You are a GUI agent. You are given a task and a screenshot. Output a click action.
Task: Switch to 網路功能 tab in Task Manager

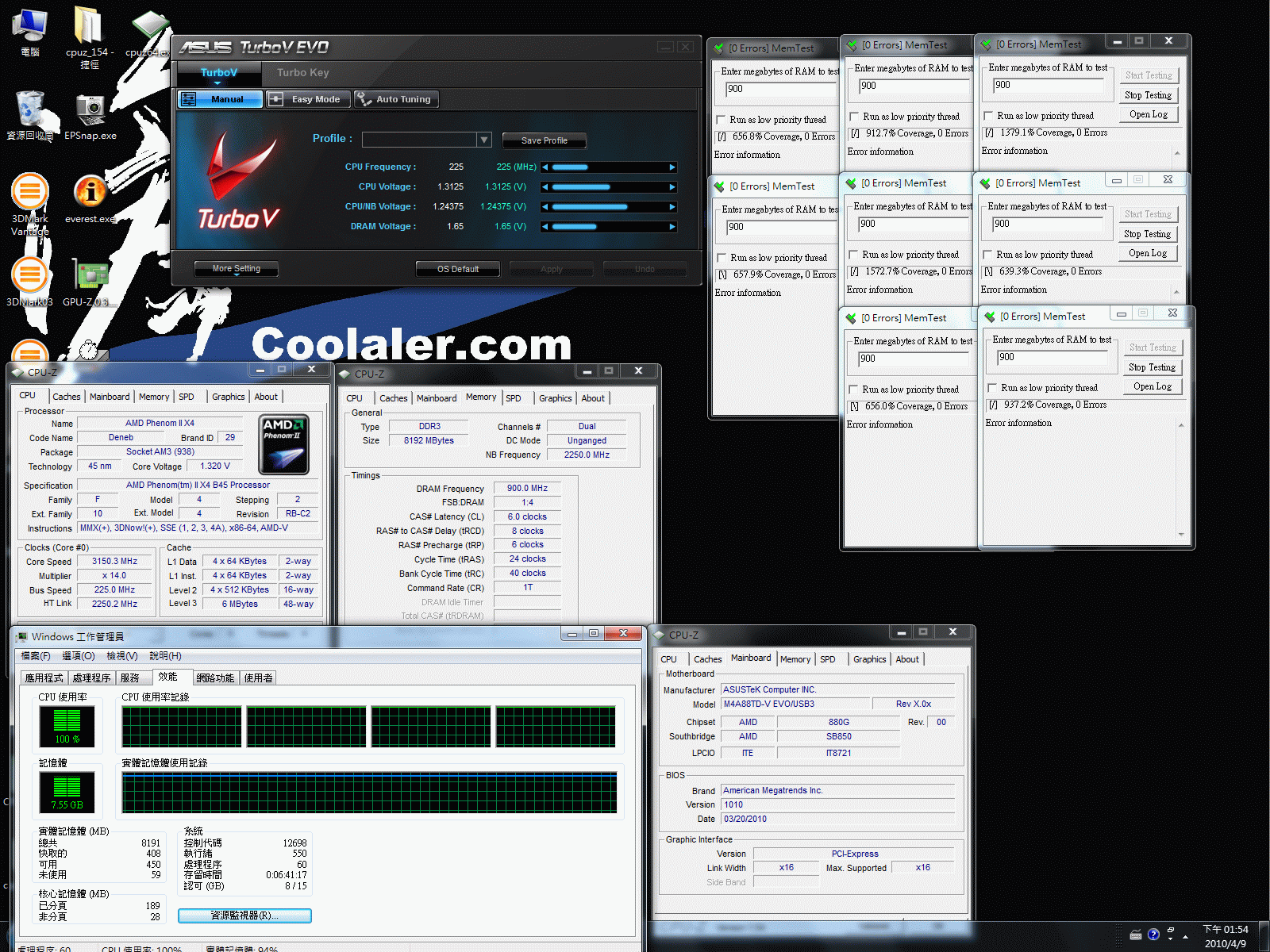[215, 678]
